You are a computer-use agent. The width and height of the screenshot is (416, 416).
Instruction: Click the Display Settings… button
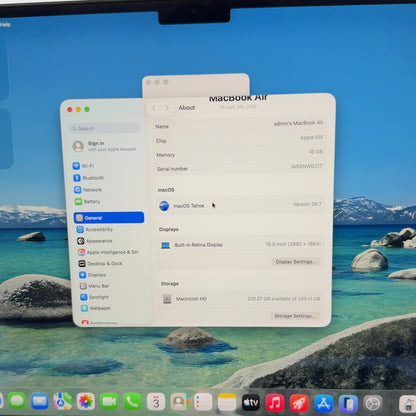295,262
